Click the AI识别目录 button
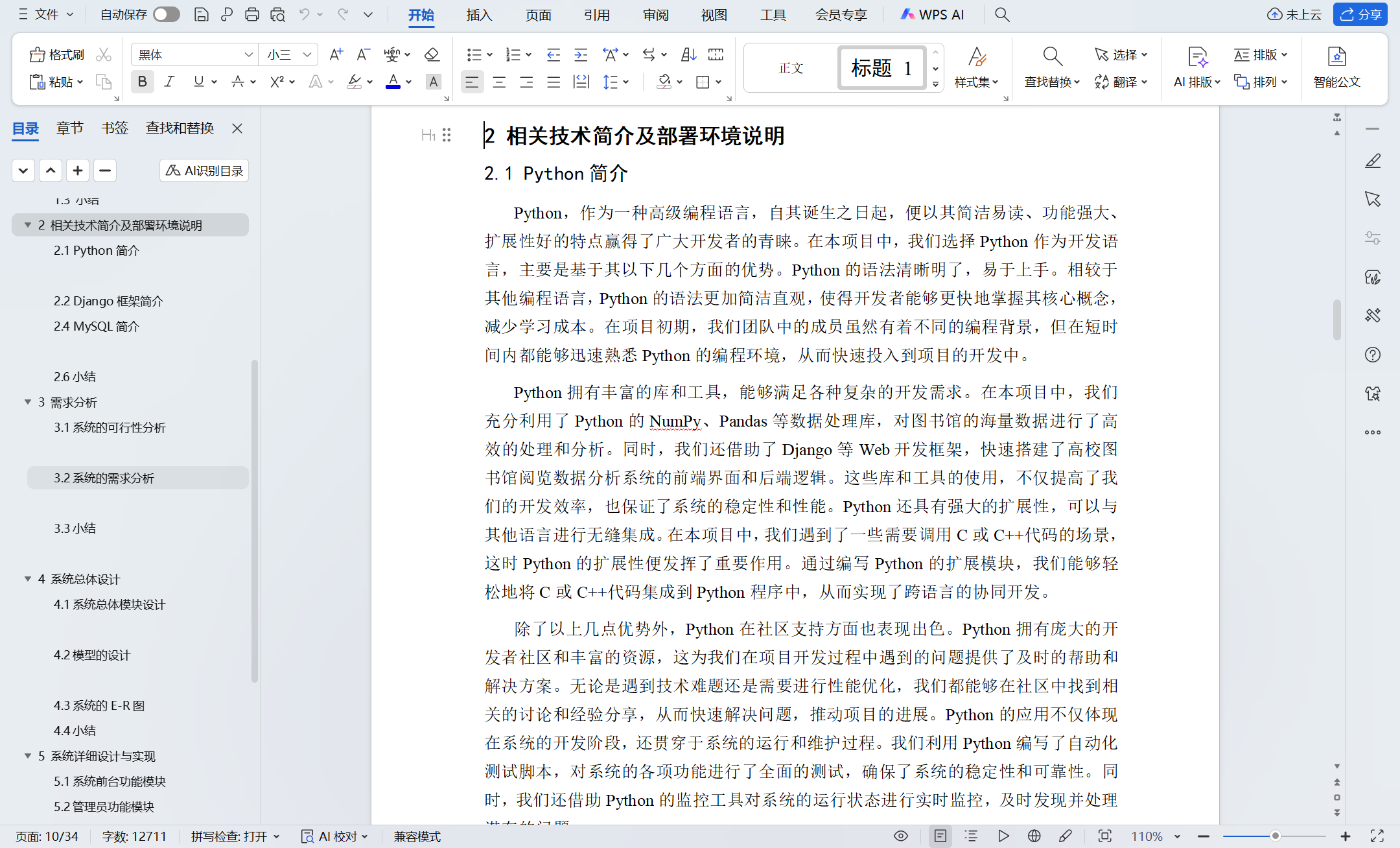 coord(204,171)
